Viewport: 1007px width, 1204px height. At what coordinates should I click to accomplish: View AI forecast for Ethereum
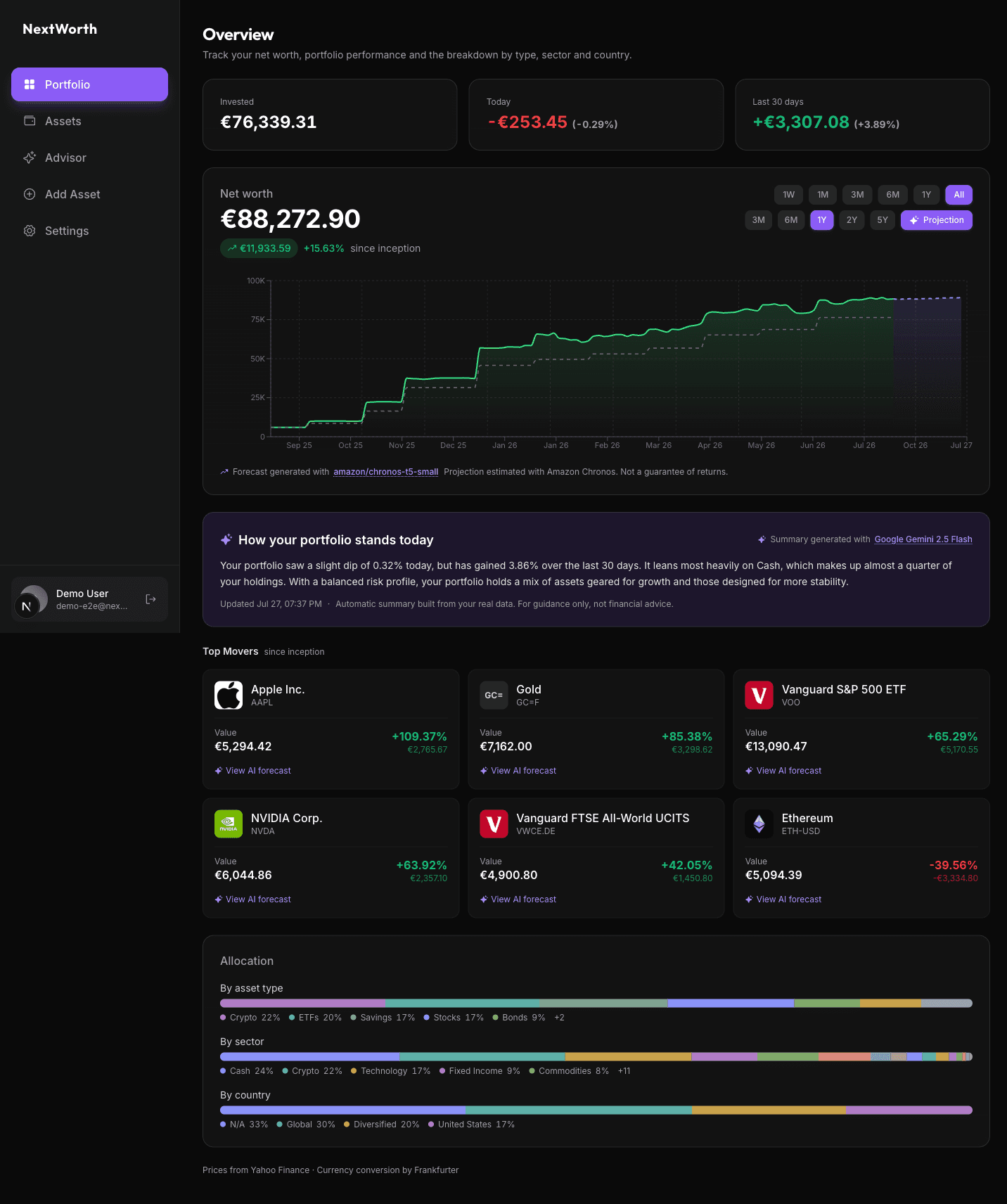783,899
